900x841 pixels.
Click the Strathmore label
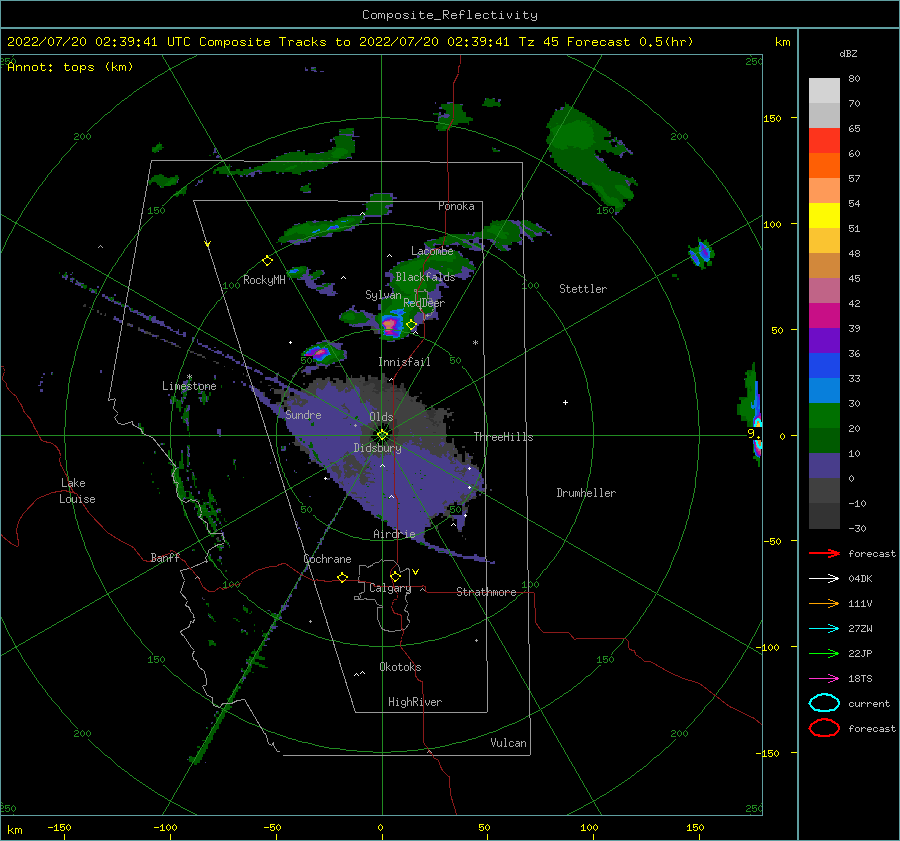pyautogui.click(x=486, y=592)
